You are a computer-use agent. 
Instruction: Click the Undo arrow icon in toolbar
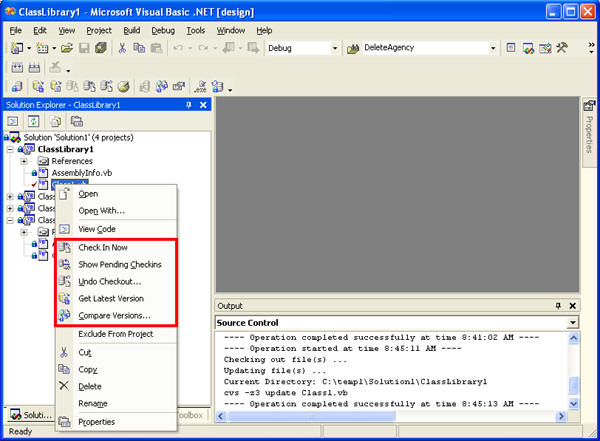coord(178,48)
